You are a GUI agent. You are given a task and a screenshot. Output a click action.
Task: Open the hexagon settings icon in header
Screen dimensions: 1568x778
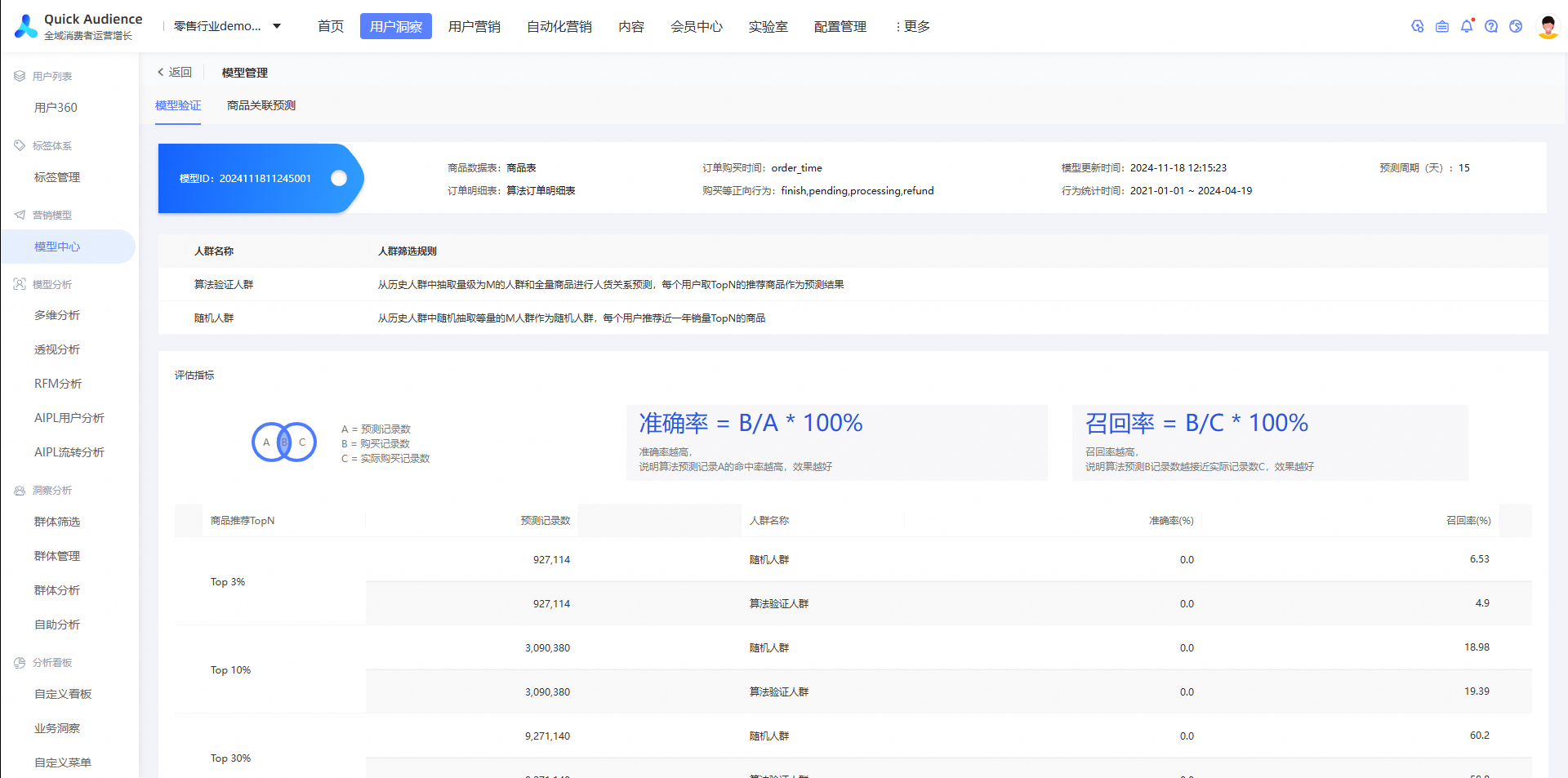pyautogui.click(x=1418, y=26)
